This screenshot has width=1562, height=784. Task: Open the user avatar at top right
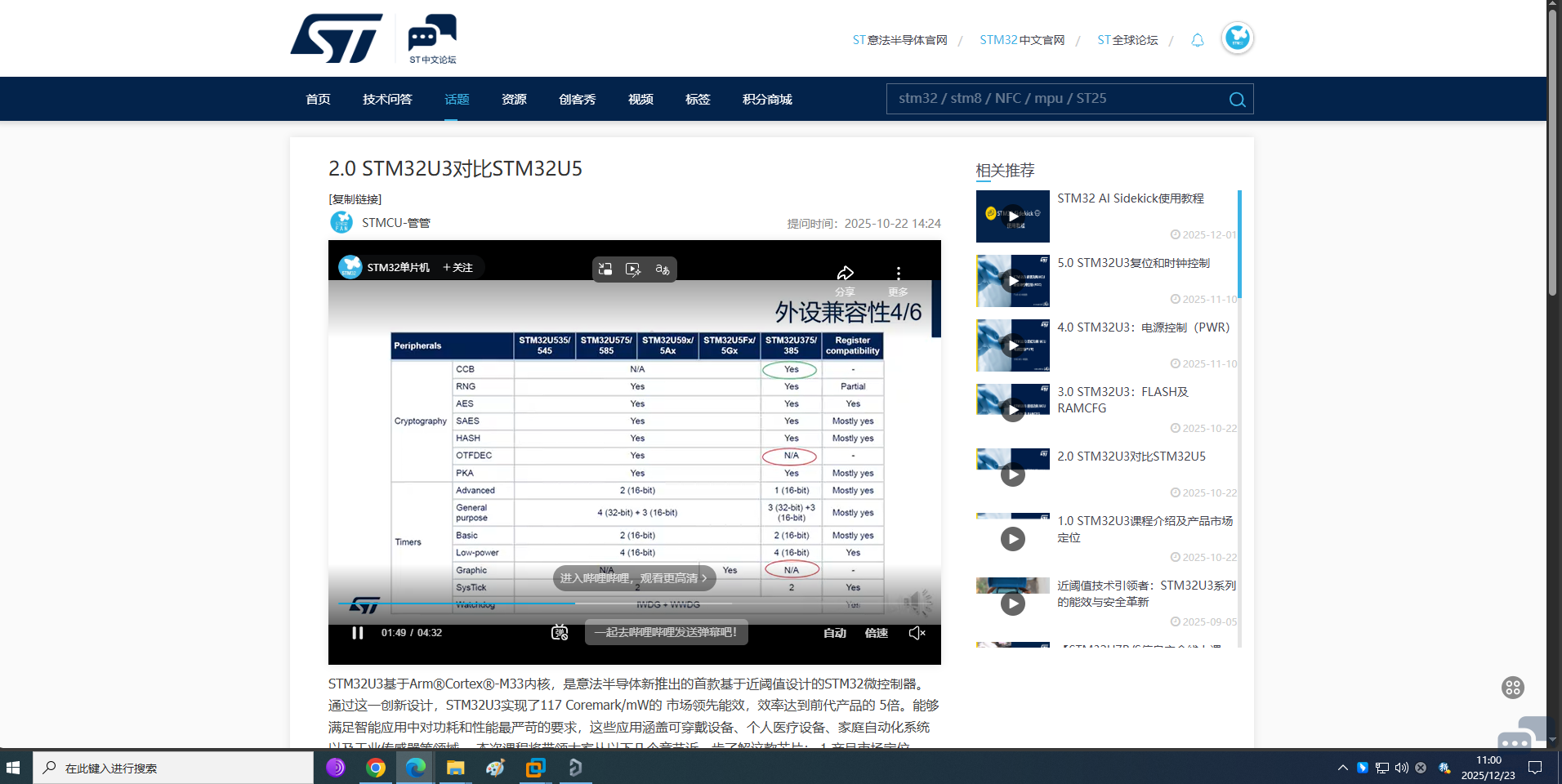tap(1237, 38)
